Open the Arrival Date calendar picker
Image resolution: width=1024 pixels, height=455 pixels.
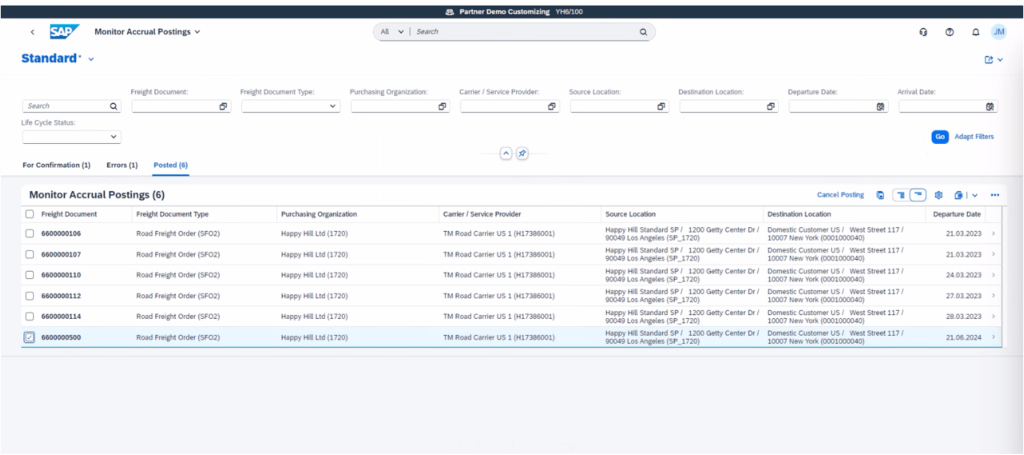point(990,106)
